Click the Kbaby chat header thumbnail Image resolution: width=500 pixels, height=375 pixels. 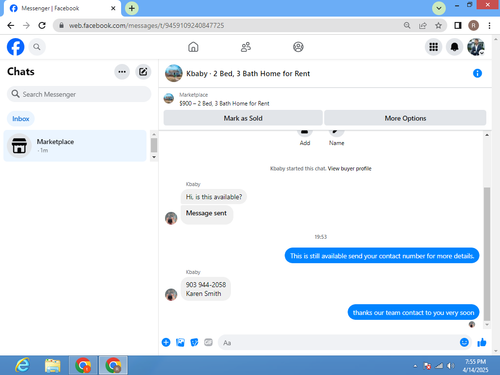click(x=174, y=73)
